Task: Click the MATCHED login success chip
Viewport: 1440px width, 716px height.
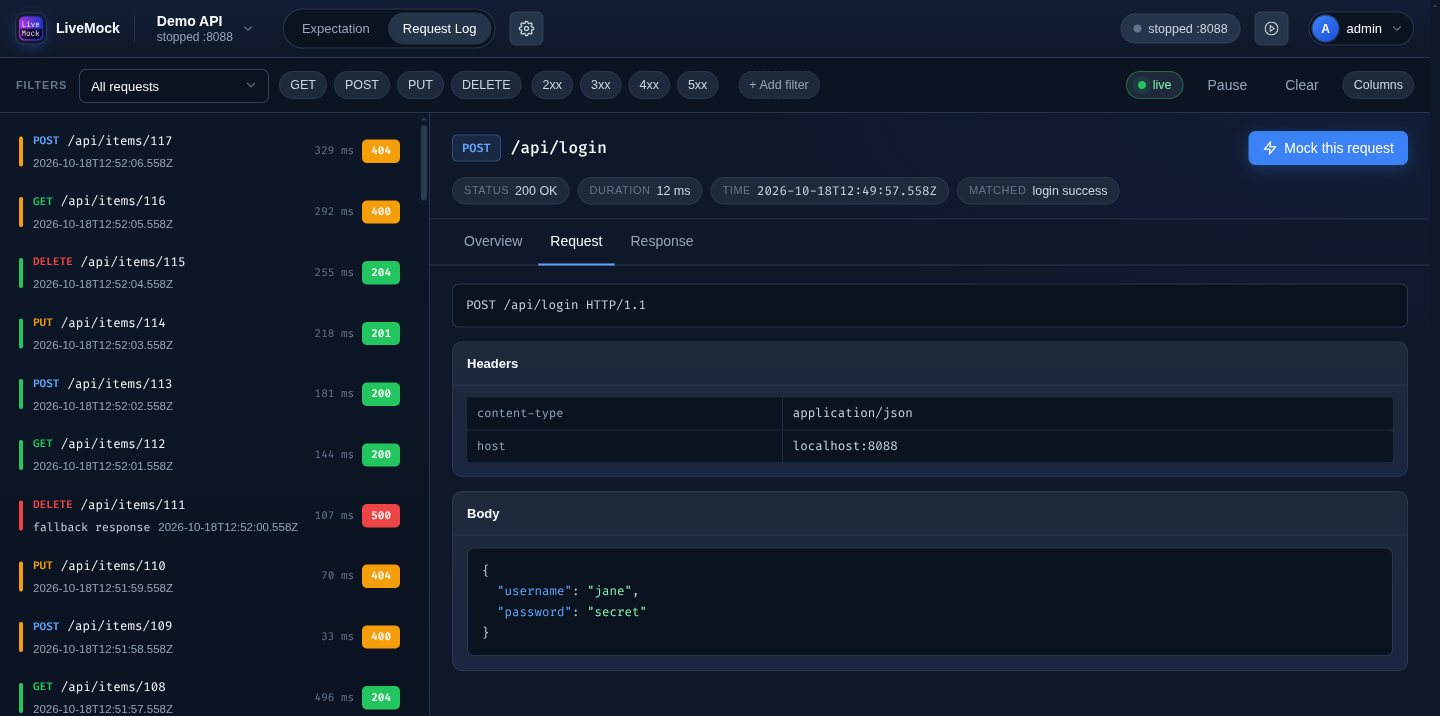Action: click(x=1038, y=191)
